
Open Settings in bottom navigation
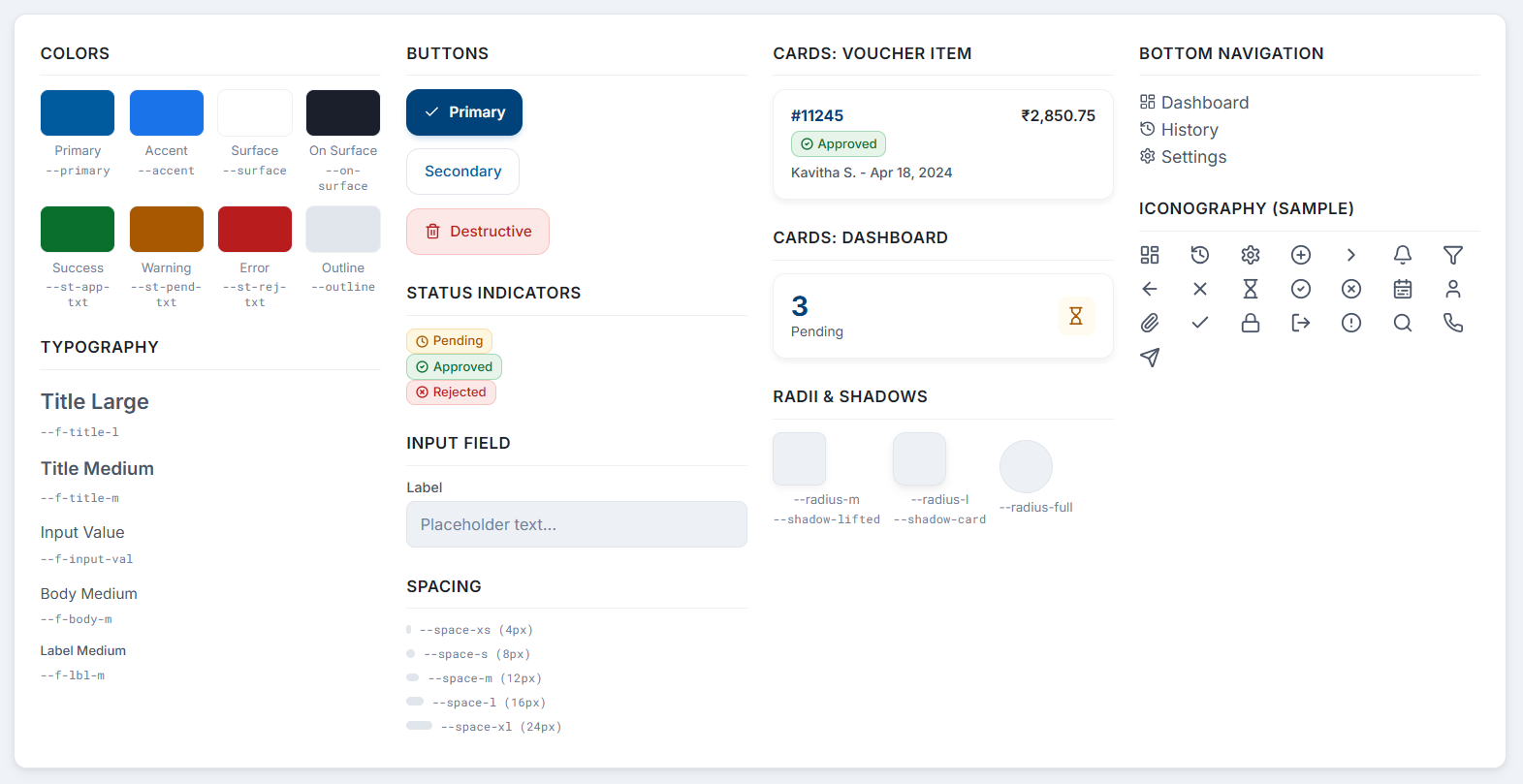pos(1183,157)
